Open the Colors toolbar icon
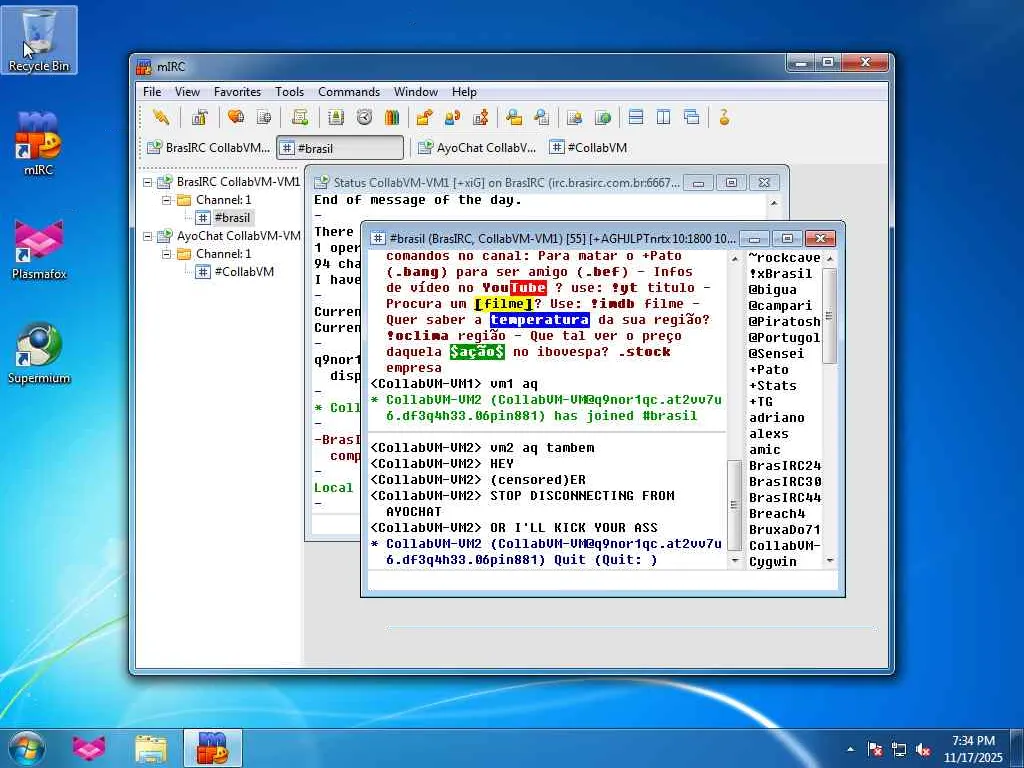Screen dimensions: 1024x768 (x=392, y=118)
